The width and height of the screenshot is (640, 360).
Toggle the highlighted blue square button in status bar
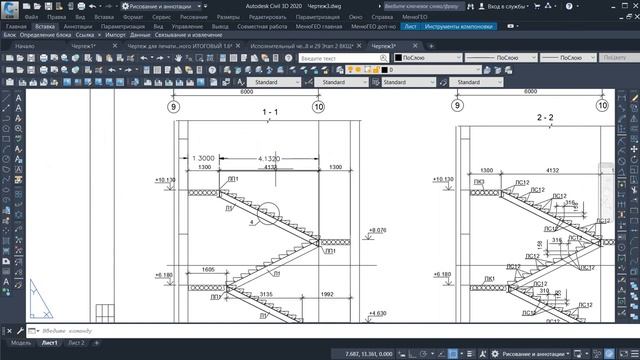pos(453,354)
